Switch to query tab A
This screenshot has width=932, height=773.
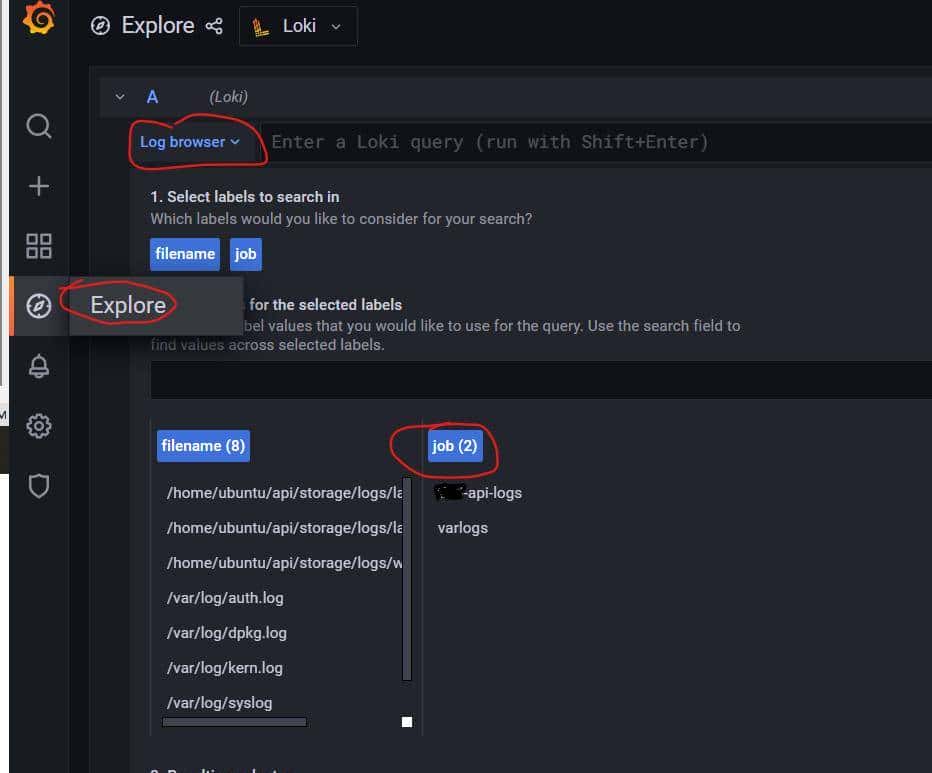point(152,97)
